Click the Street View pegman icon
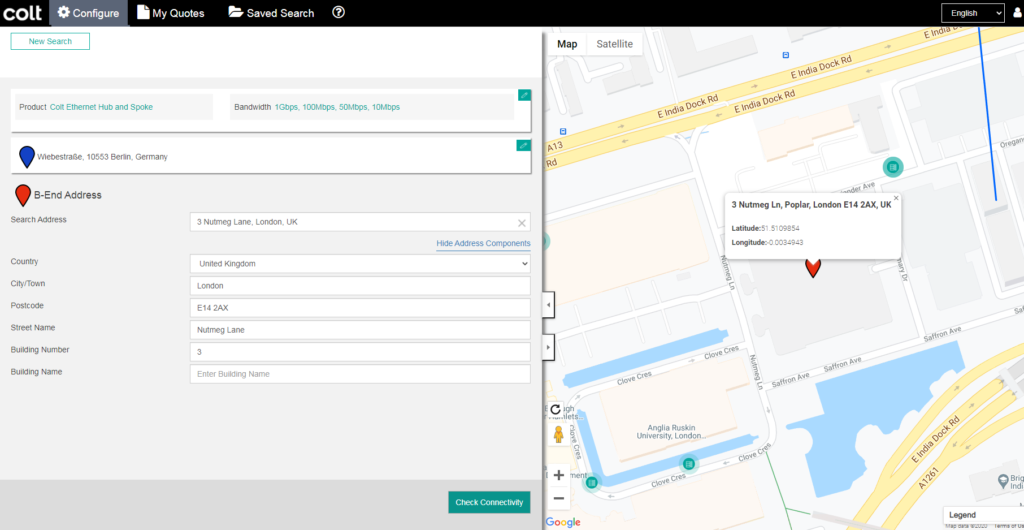 pyautogui.click(x=558, y=434)
